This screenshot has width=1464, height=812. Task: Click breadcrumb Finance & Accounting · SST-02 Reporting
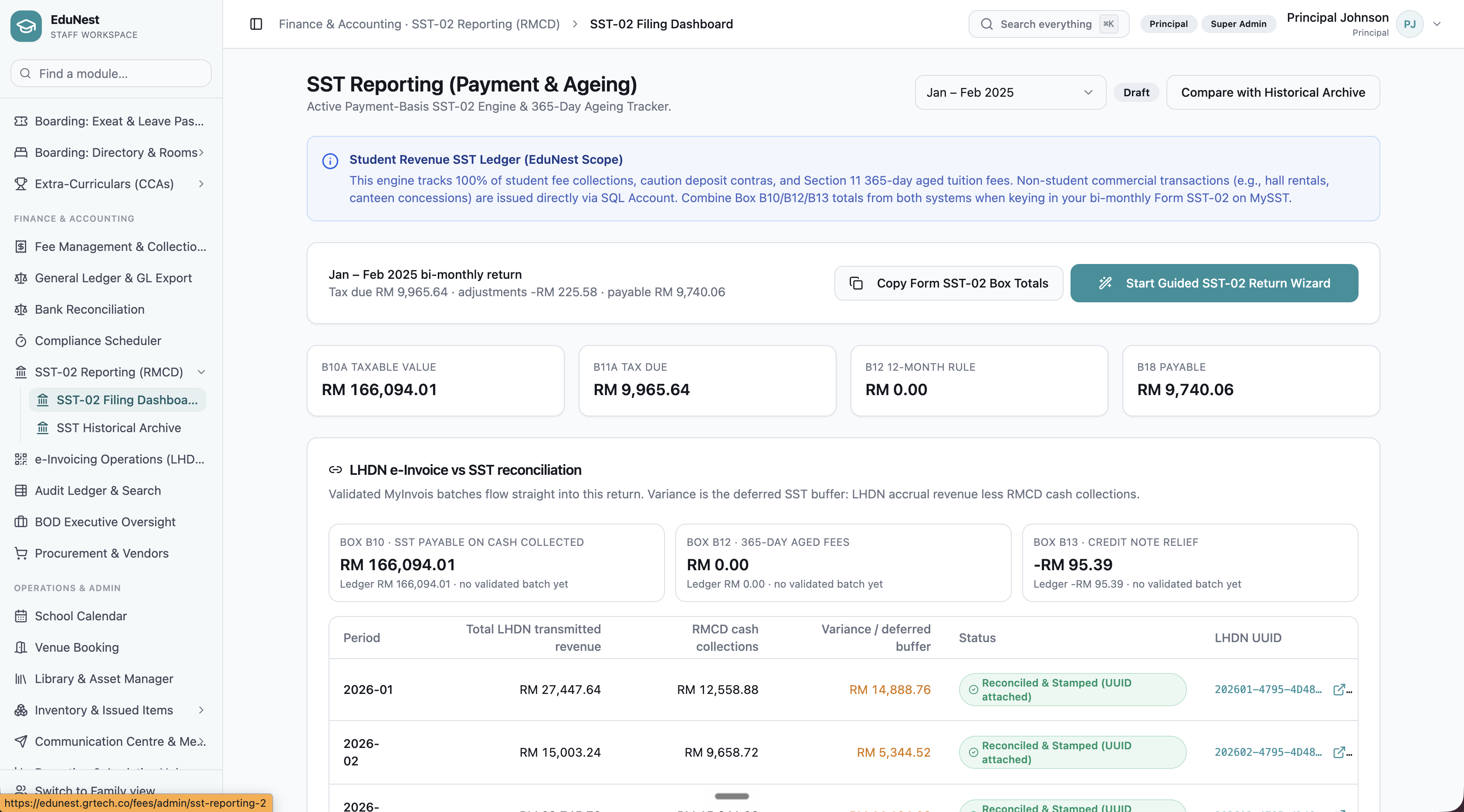point(420,24)
